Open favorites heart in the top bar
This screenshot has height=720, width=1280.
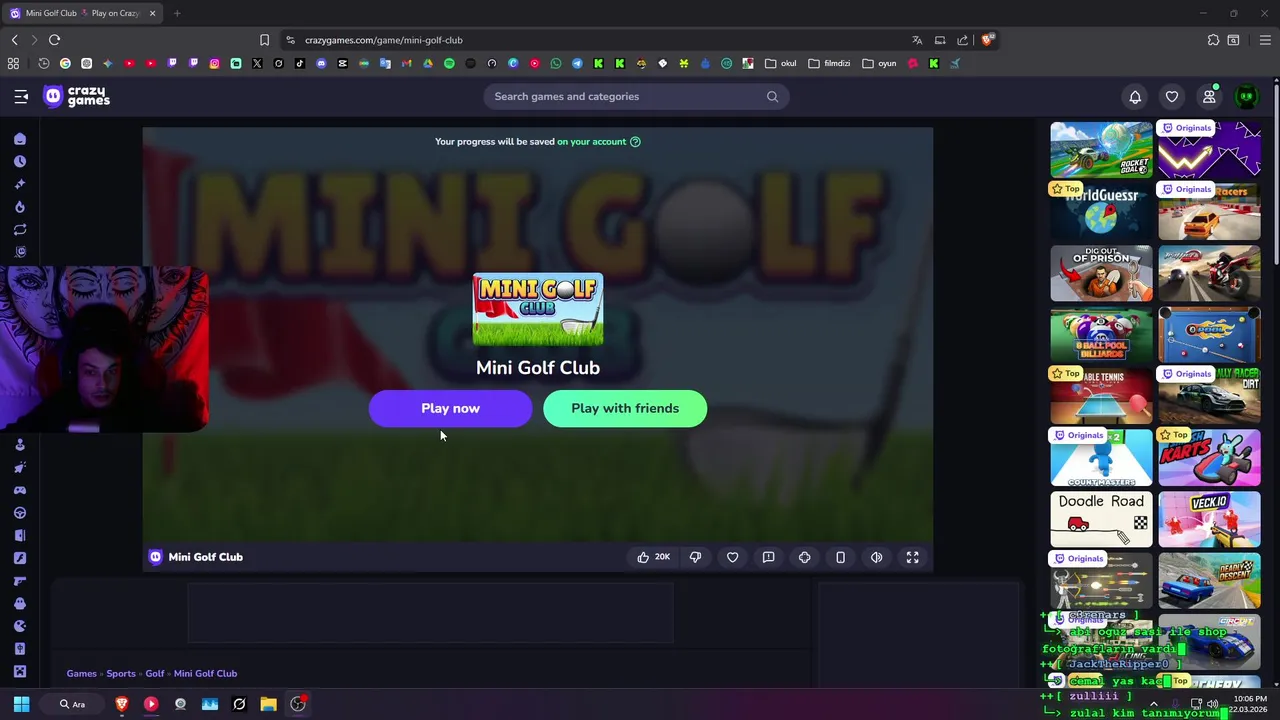click(1172, 97)
